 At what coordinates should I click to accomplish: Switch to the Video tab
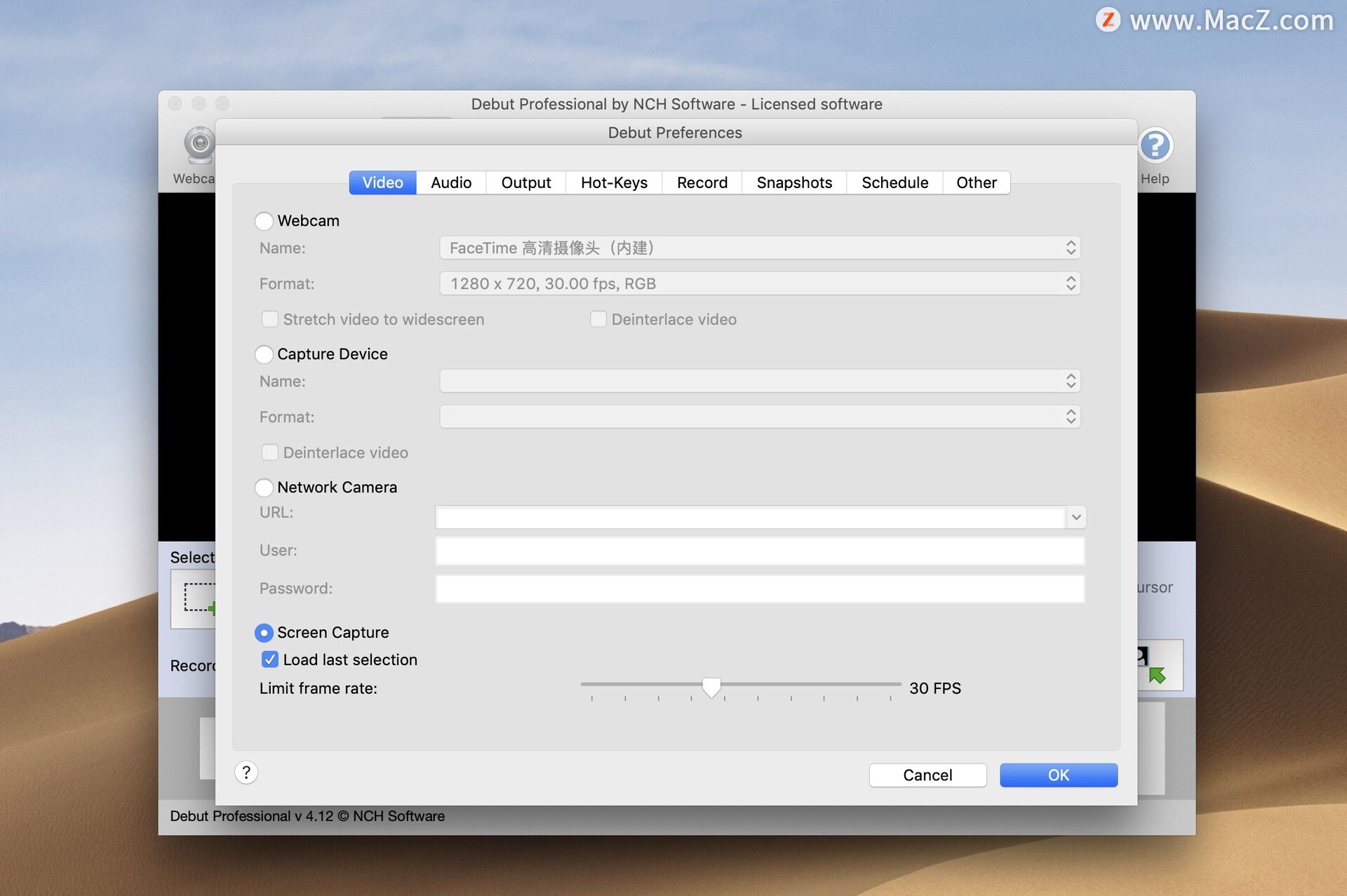382,182
